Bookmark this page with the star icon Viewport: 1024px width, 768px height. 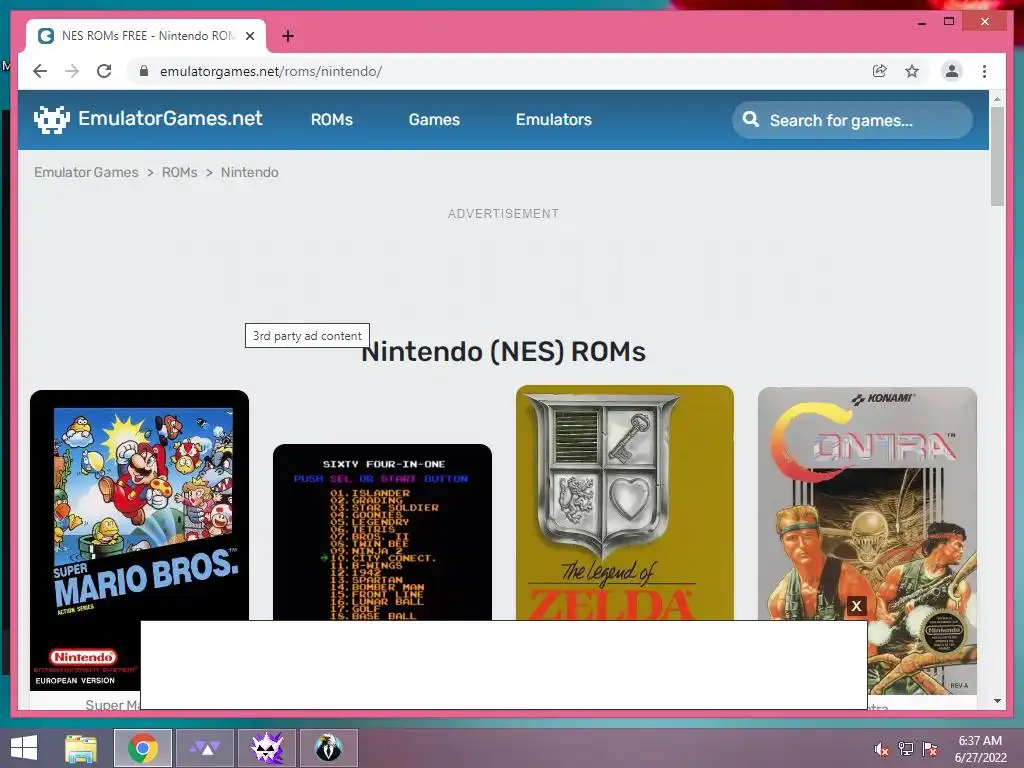pos(912,71)
